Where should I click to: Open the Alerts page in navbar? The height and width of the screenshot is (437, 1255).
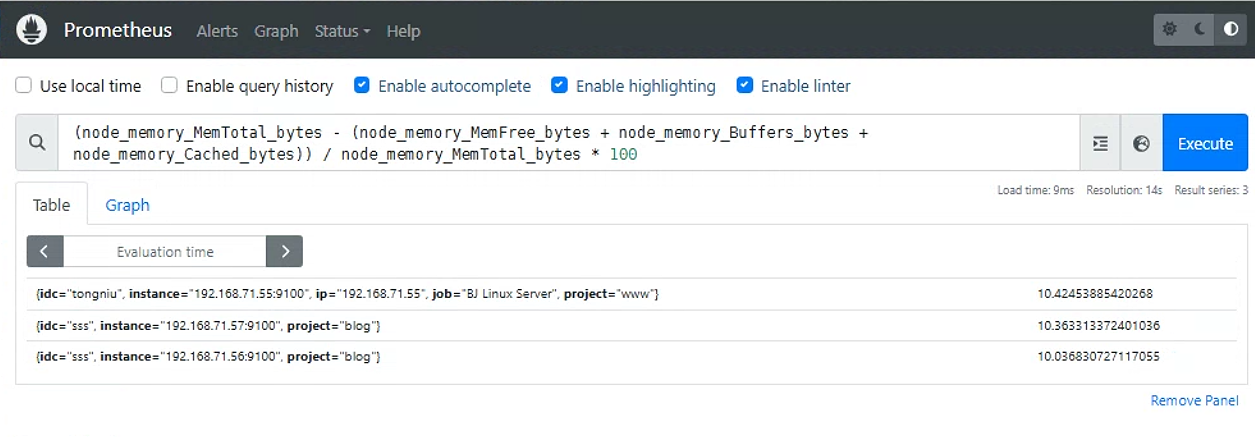[217, 31]
